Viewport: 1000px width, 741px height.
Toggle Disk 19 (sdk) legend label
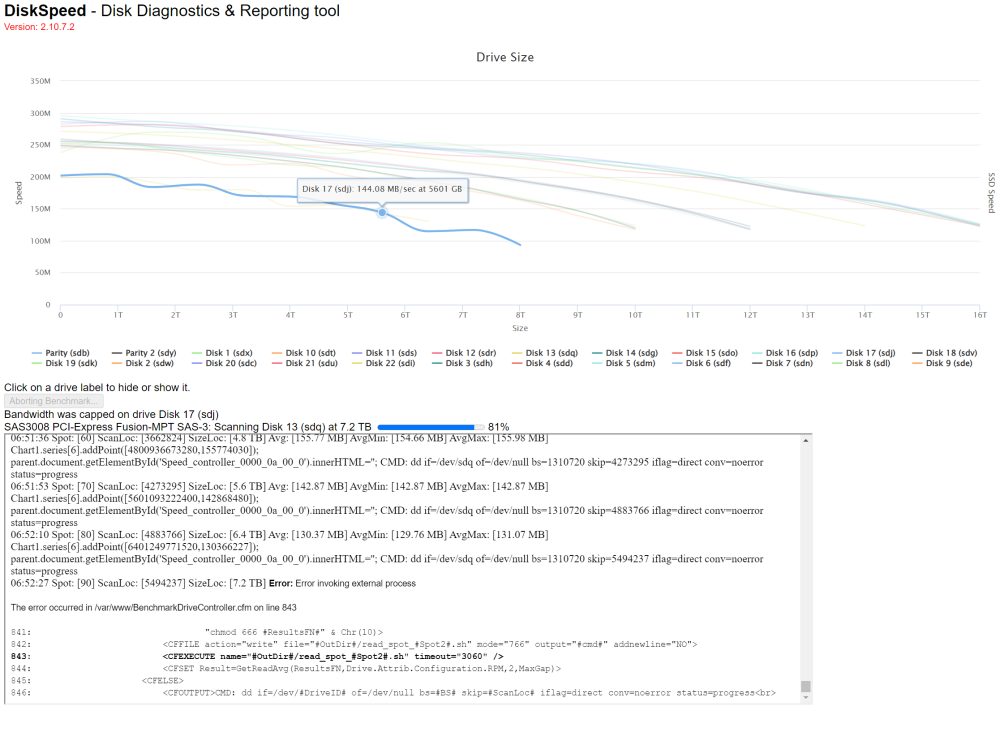pos(64,363)
